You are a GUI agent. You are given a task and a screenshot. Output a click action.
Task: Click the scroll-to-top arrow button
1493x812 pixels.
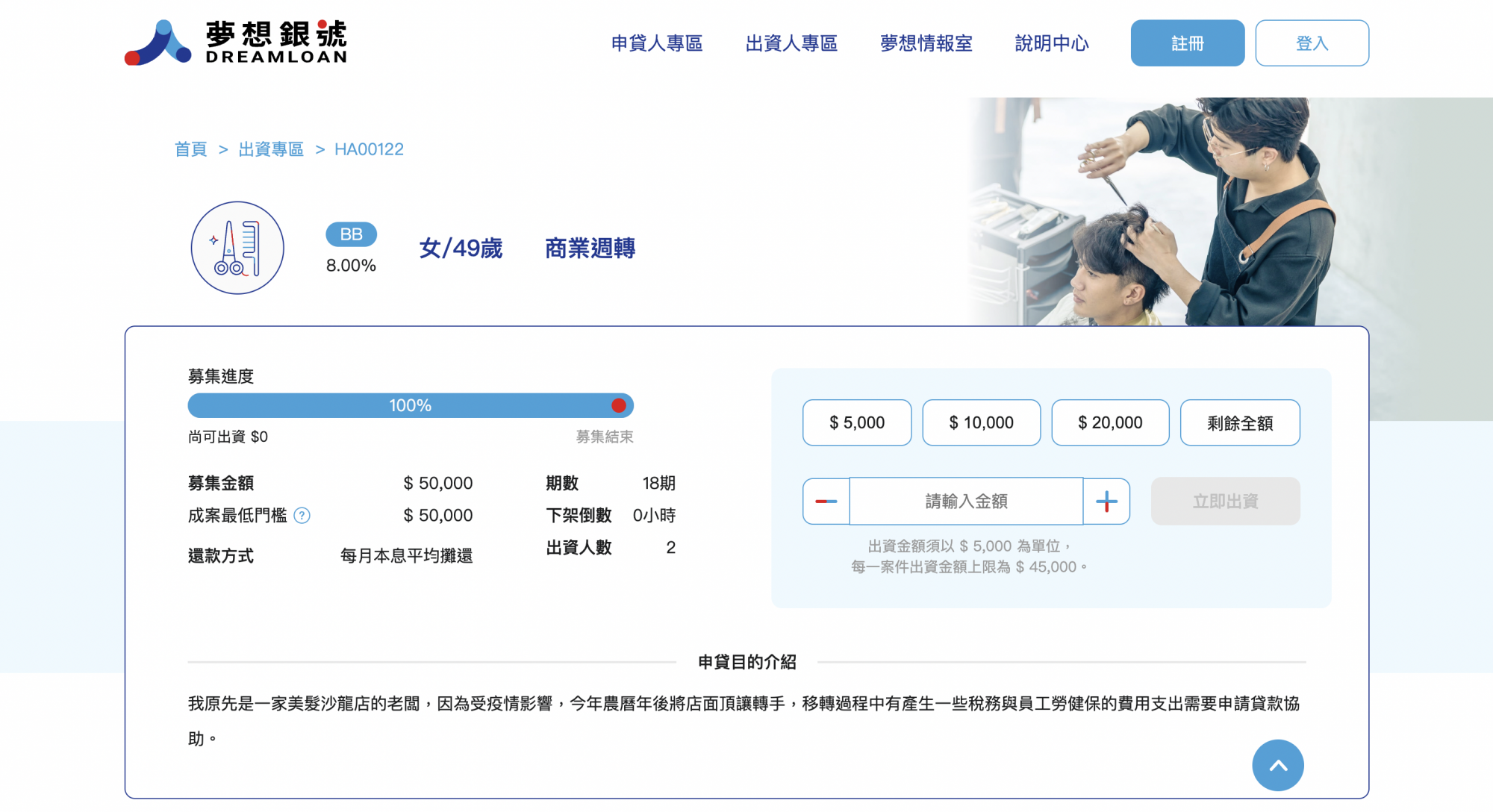coord(1278,765)
